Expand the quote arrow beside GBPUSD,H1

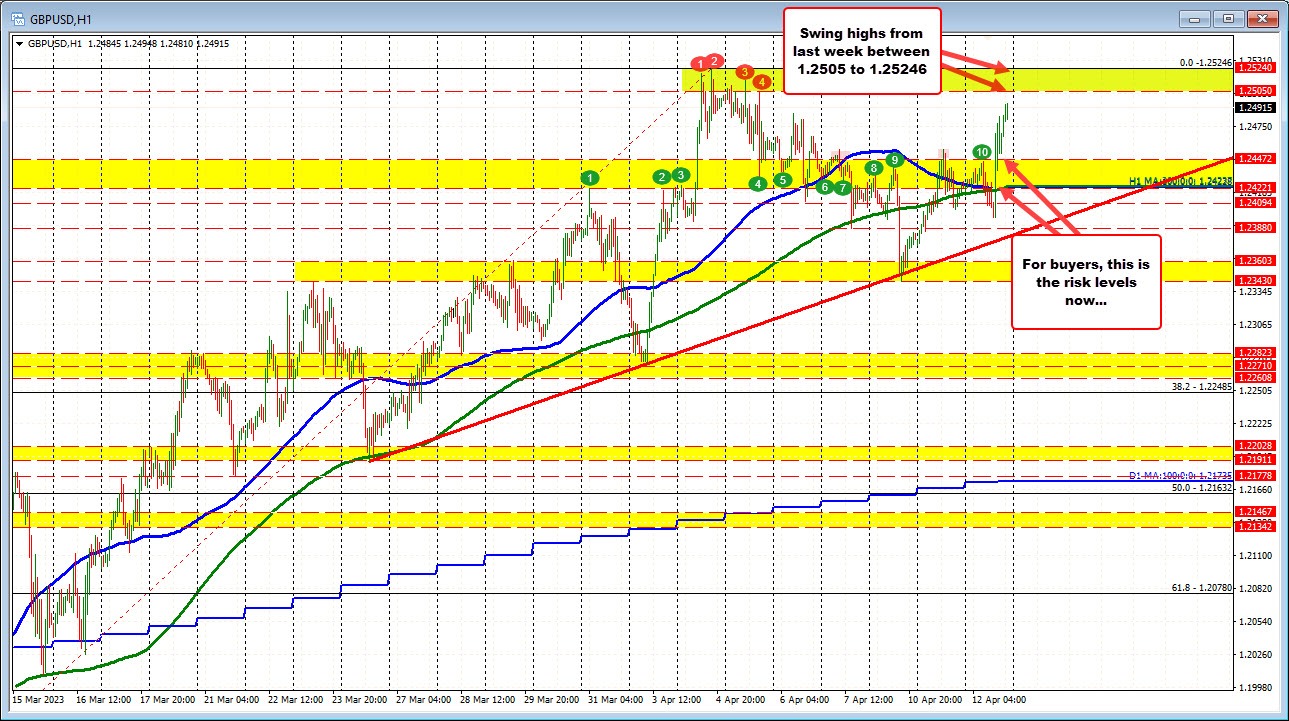click(x=20, y=43)
